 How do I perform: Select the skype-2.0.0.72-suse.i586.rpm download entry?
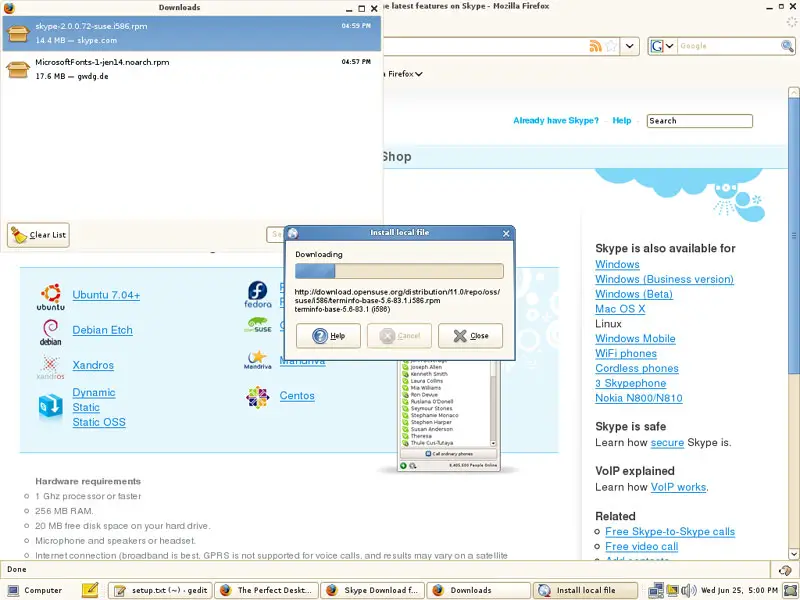coord(191,33)
